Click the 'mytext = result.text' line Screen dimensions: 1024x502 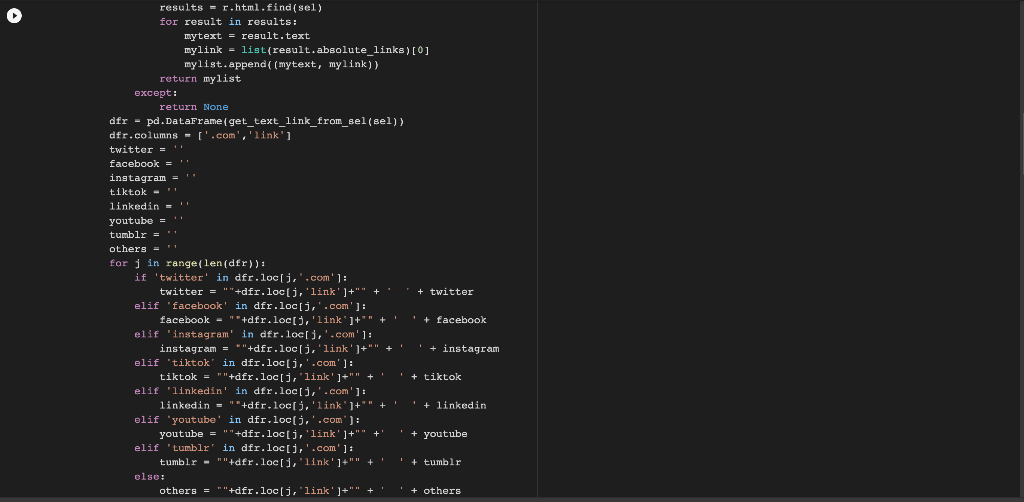(x=247, y=36)
